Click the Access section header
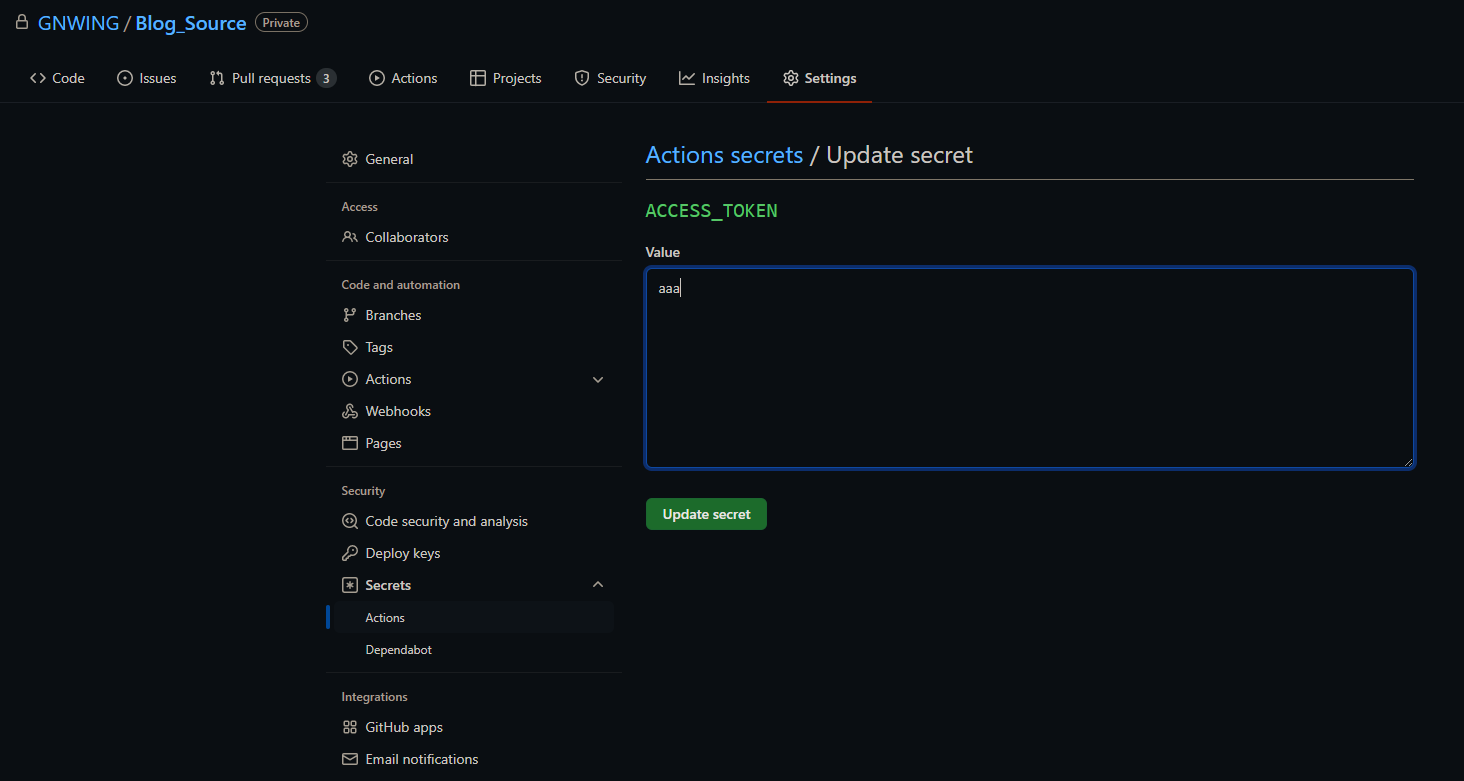 (x=360, y=207)
